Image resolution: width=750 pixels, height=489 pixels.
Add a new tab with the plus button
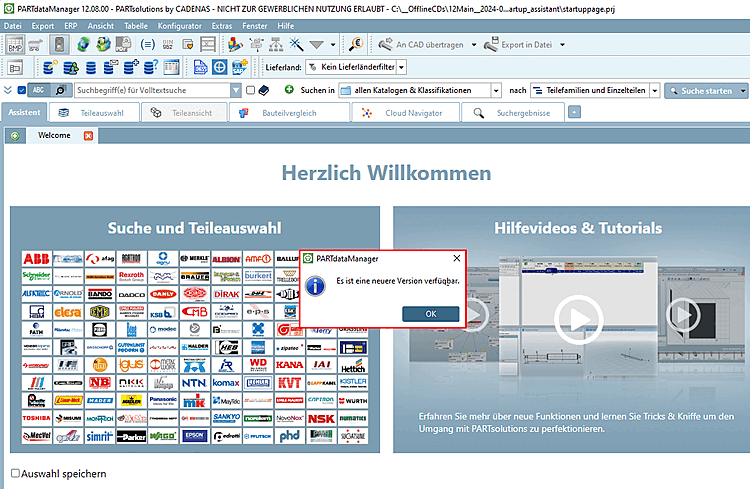(x=574, y=112)
